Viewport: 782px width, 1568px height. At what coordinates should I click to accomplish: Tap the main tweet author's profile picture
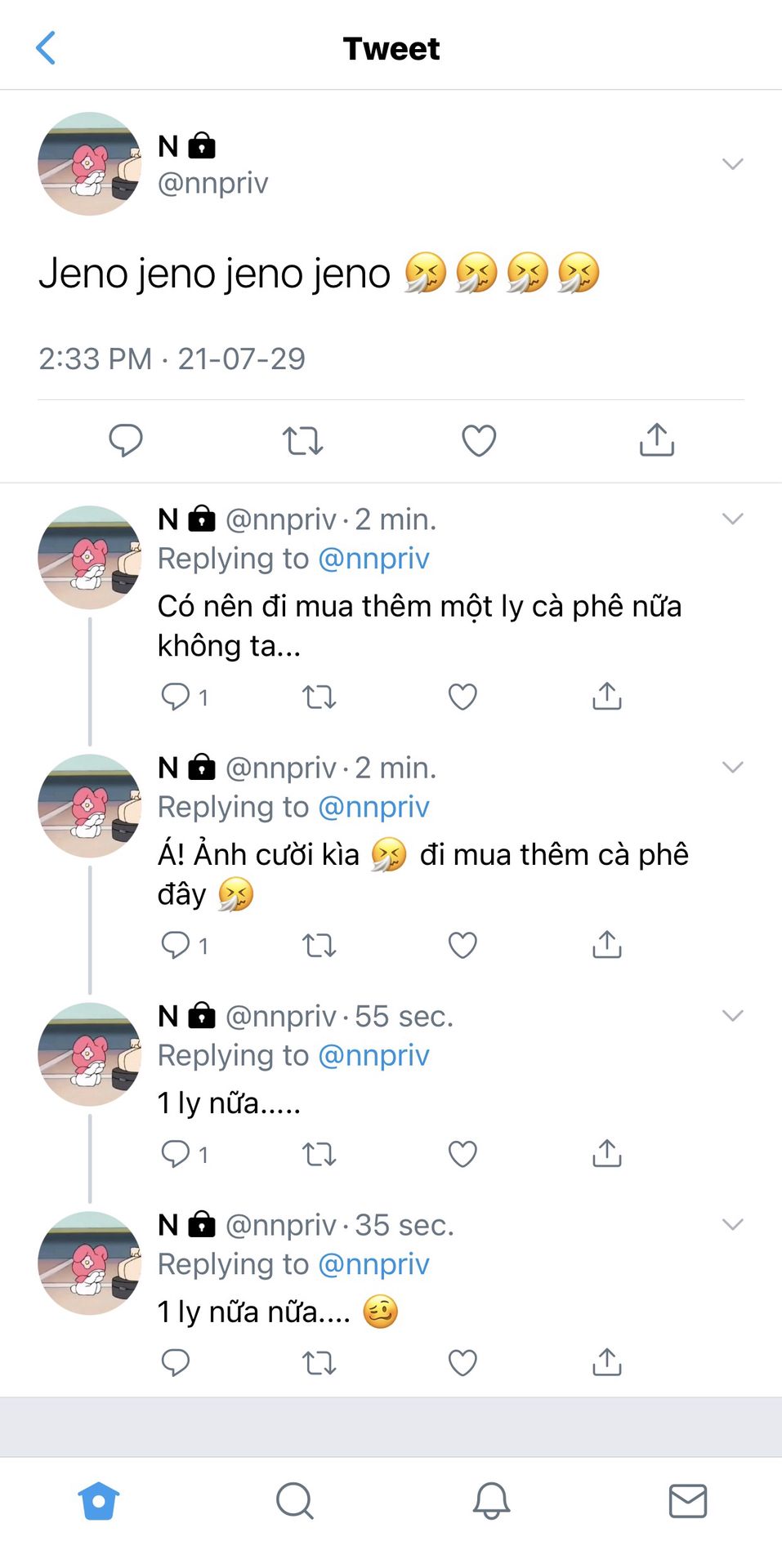pos(89,164)
